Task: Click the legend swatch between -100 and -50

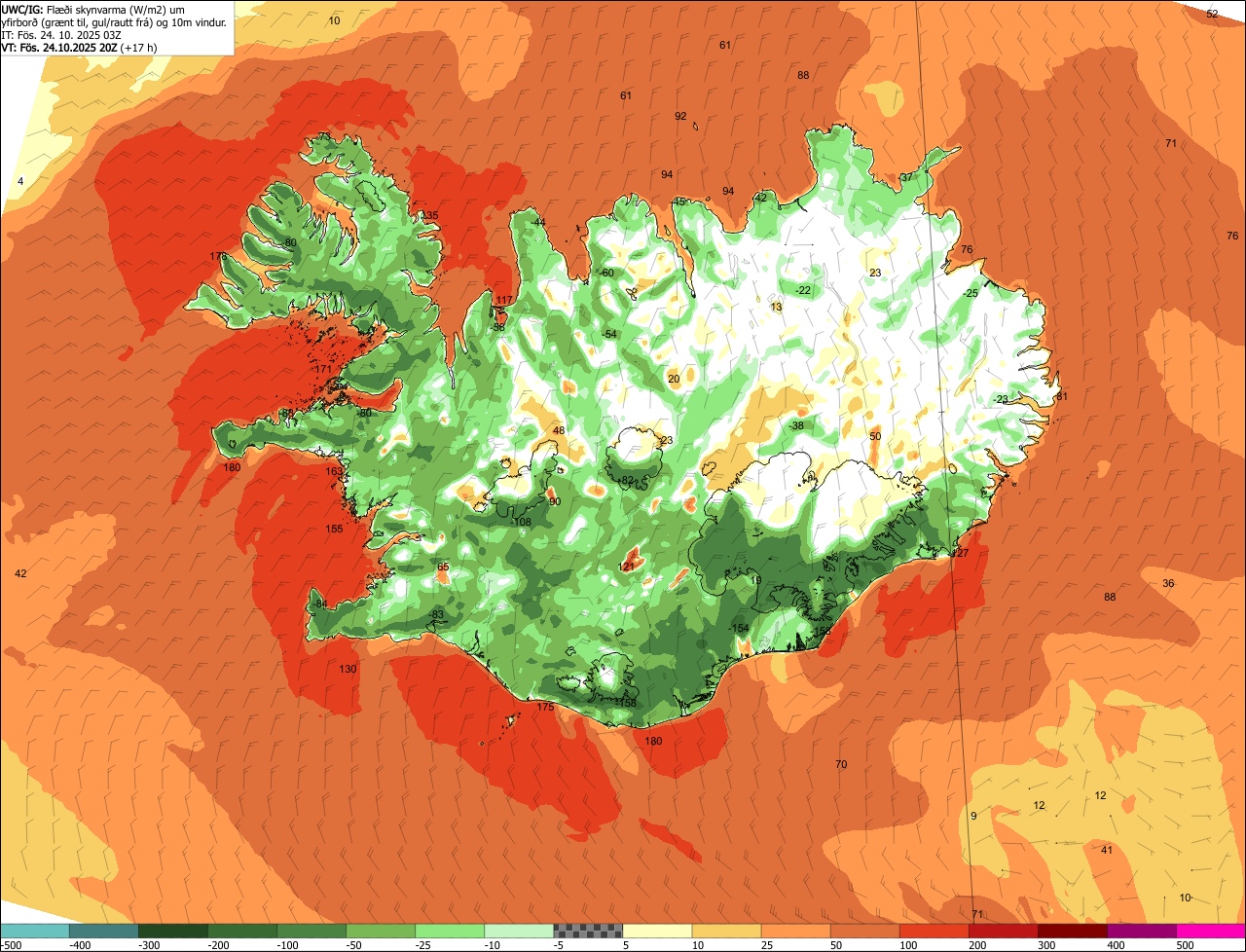Action: click(x=311, y=931)
